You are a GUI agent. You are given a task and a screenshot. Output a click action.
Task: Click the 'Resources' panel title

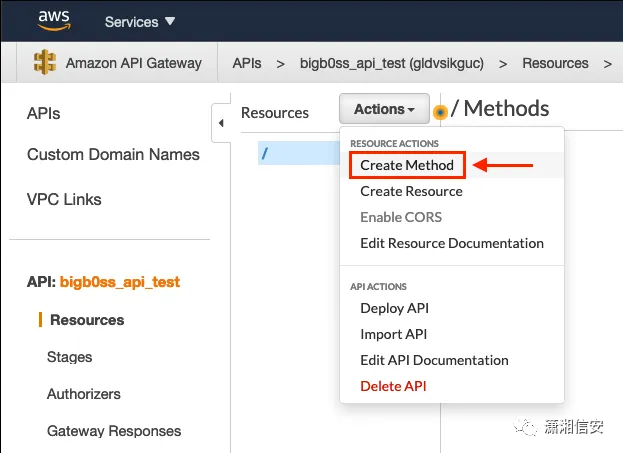(x=275, y=113)
